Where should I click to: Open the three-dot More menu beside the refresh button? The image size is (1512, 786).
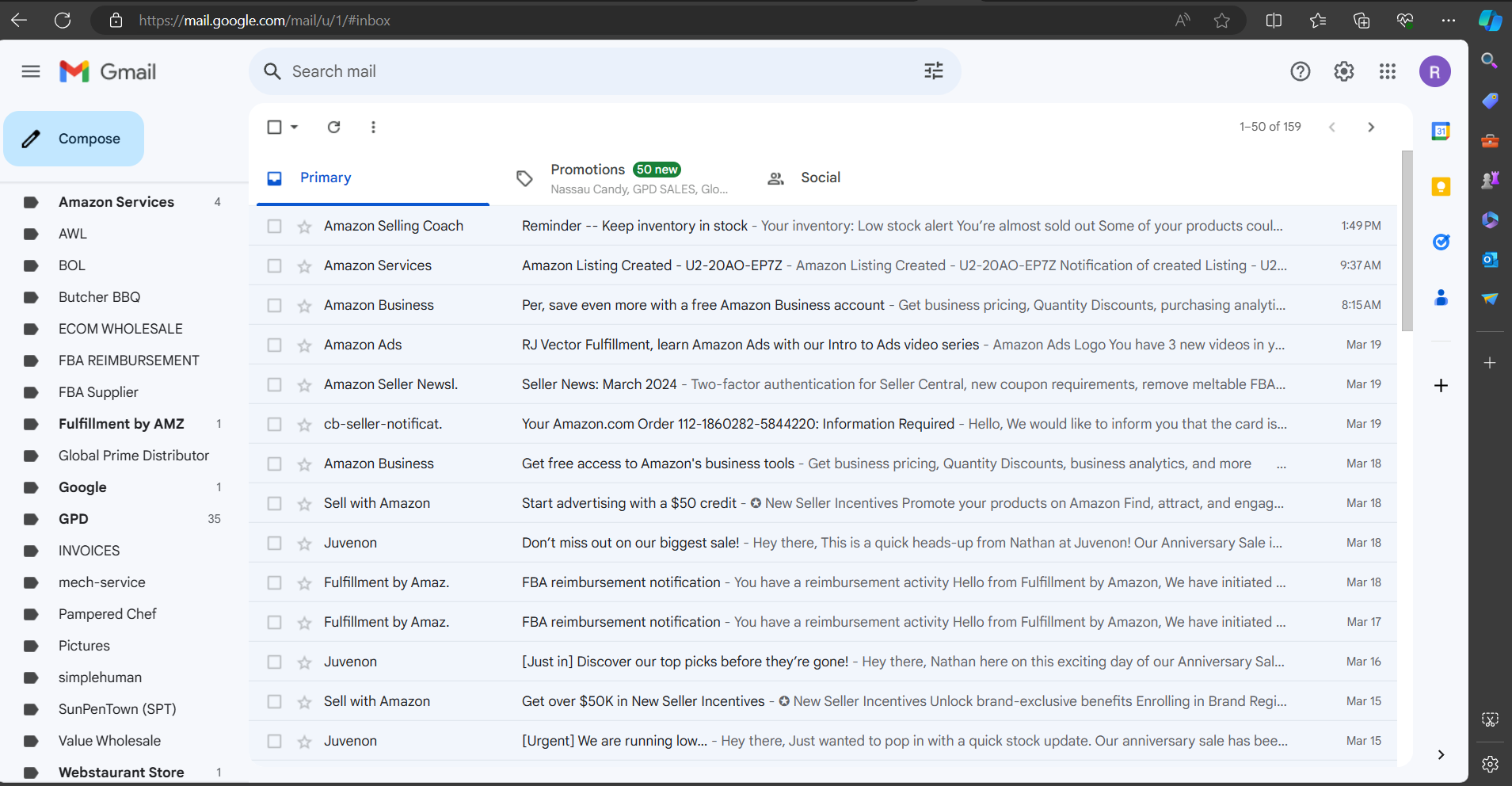click(x=373, y=127)
